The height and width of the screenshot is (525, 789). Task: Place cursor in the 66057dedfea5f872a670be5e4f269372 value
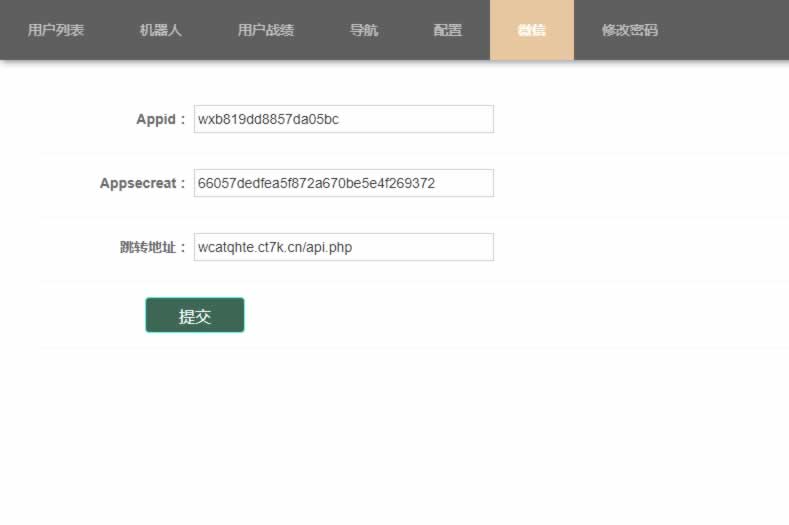316,183
